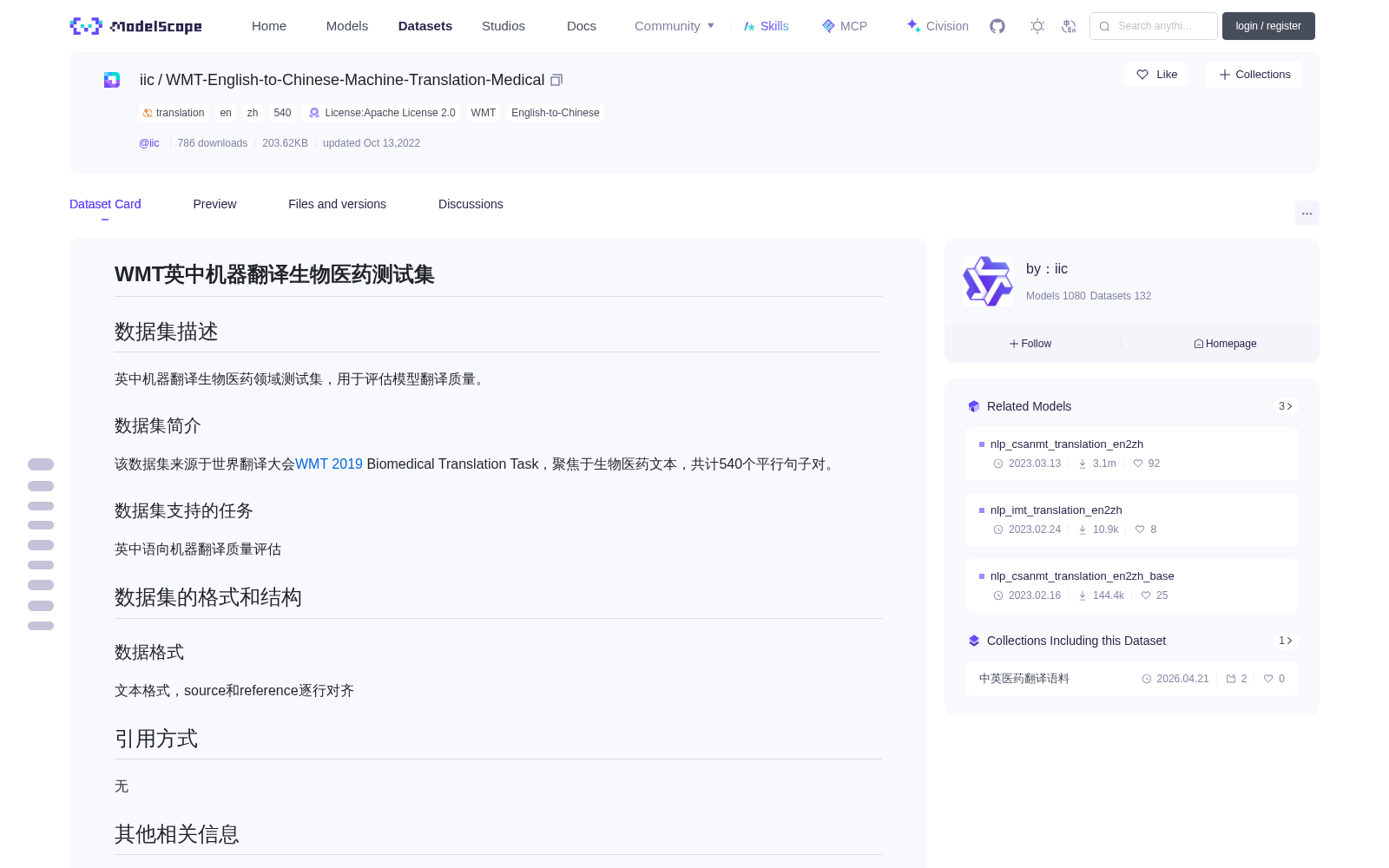Screen dimensions: 1389x868
Task: Switch to the Preview tab
Action: (x=214, y=204)
